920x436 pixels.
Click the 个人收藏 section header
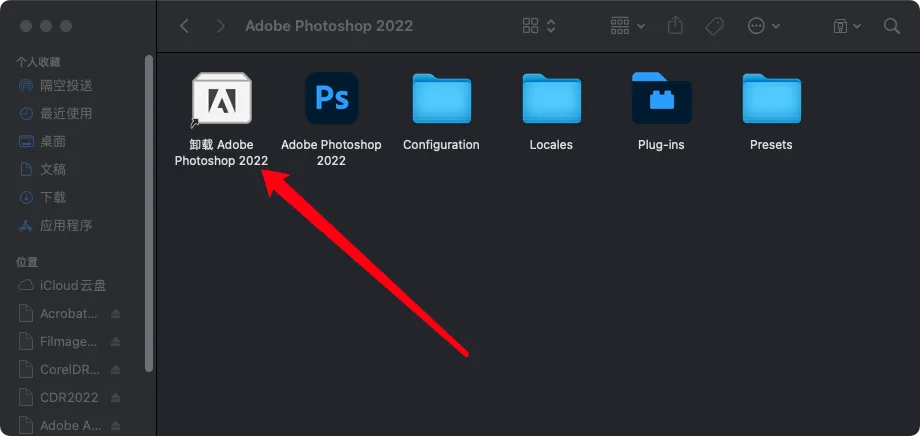(38, 62)
